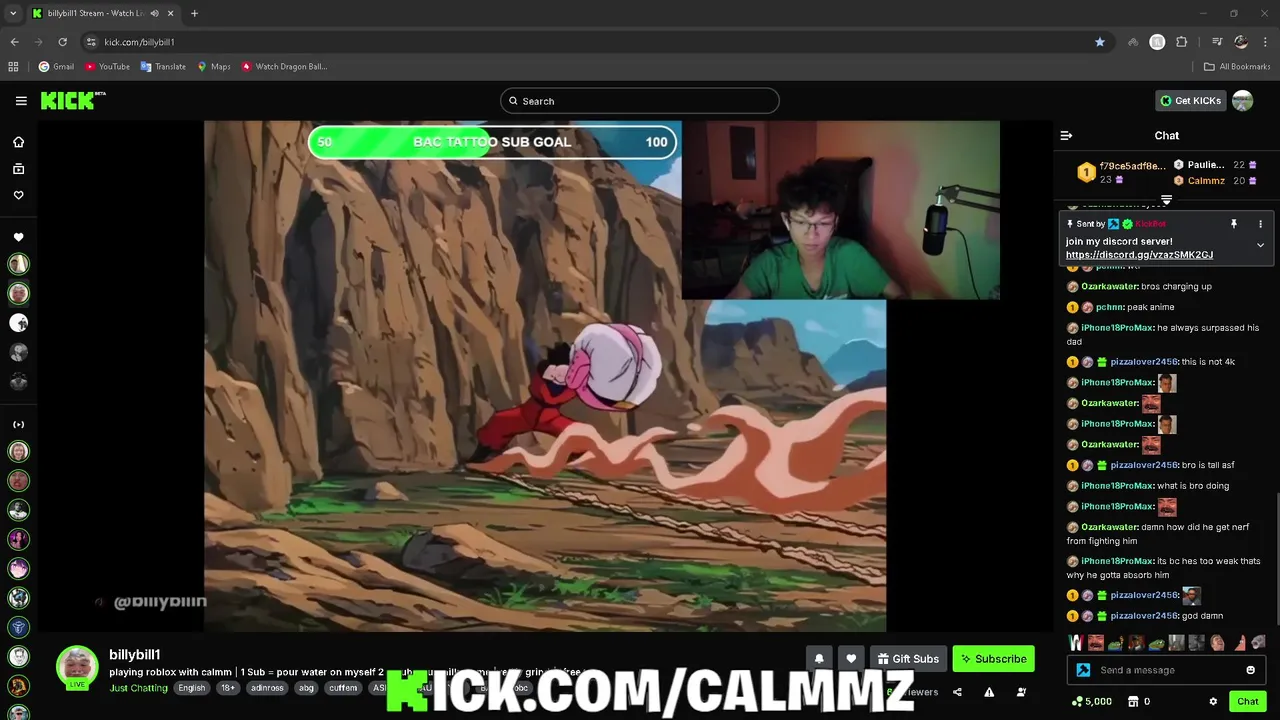This screenshot has width=1280, height=720.
Task: Collapse the chat panel with arrow icon
Action: pos(1066,136)
